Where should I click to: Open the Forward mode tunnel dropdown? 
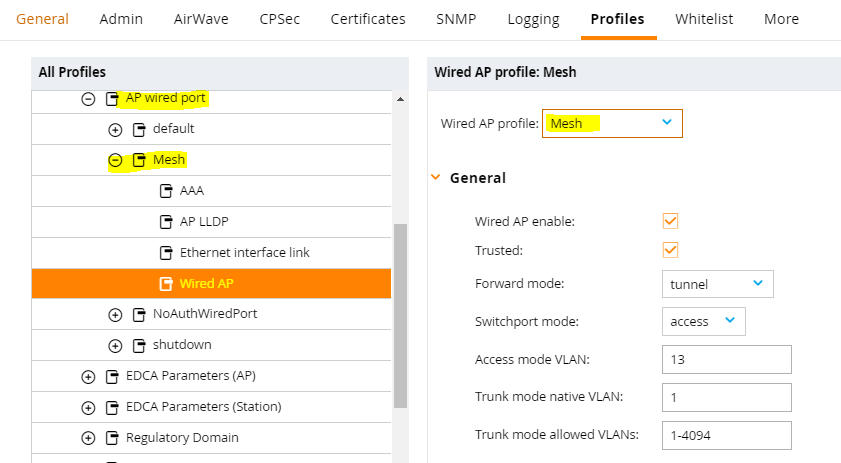718,284
